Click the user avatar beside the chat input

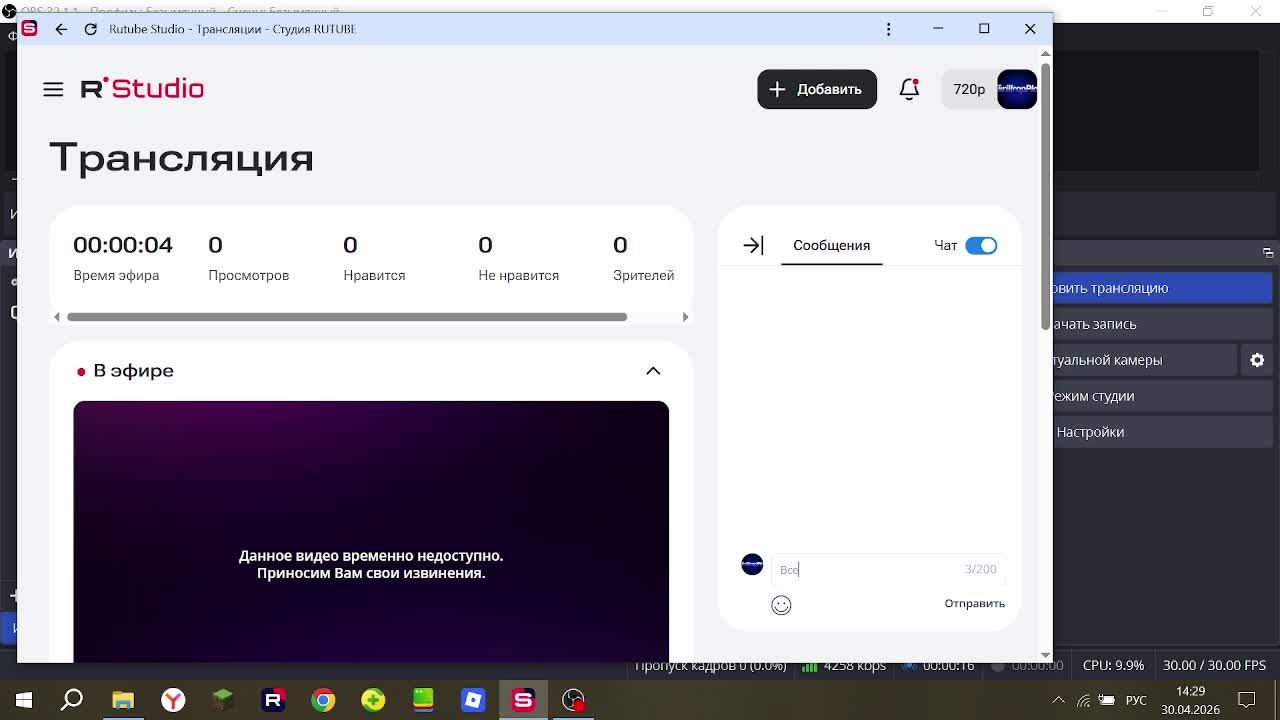(x=752, y=564)
